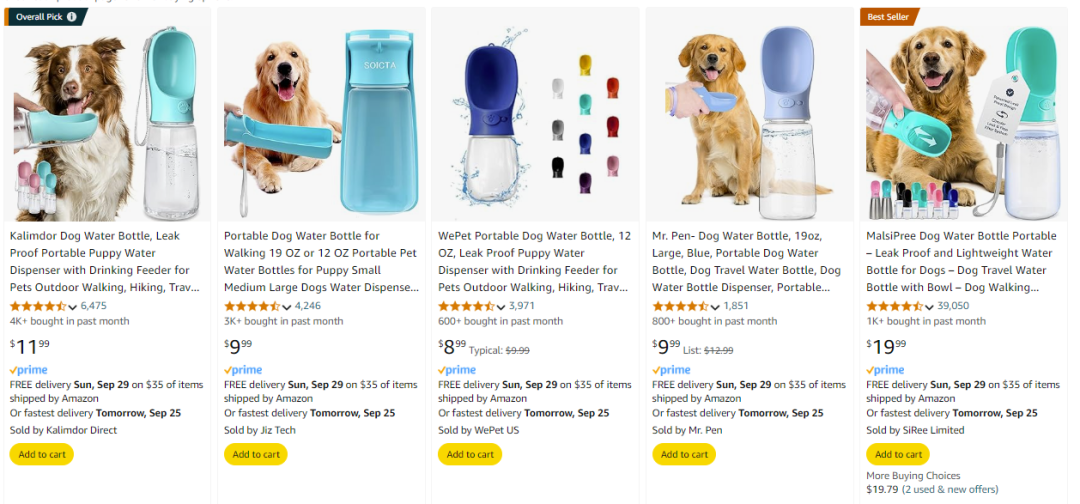
Task: Expand rating breakdown chevron for Kalimdor bottle
Action: (73, 307)
